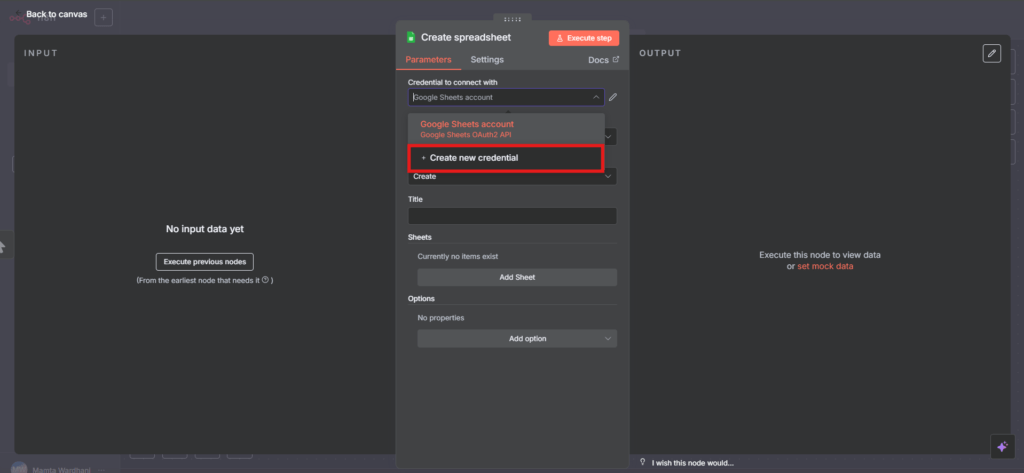Open the AI assistant sparkle button
1024x473 pixels.
(1001, 447)
